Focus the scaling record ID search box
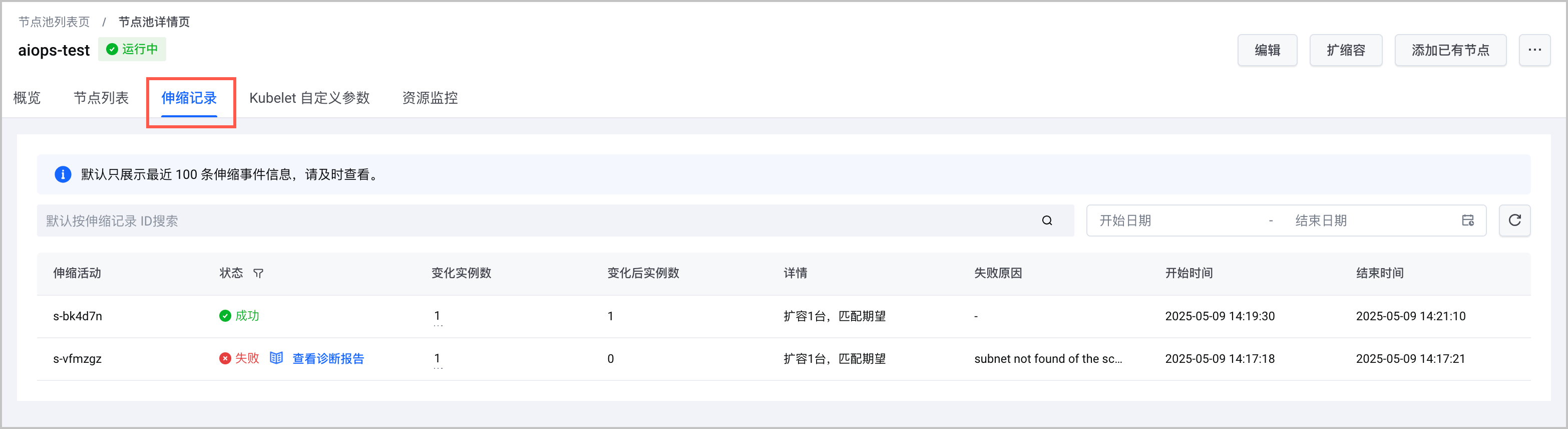The height and width of the screenshot is (429, 1568). pos(536,221)
